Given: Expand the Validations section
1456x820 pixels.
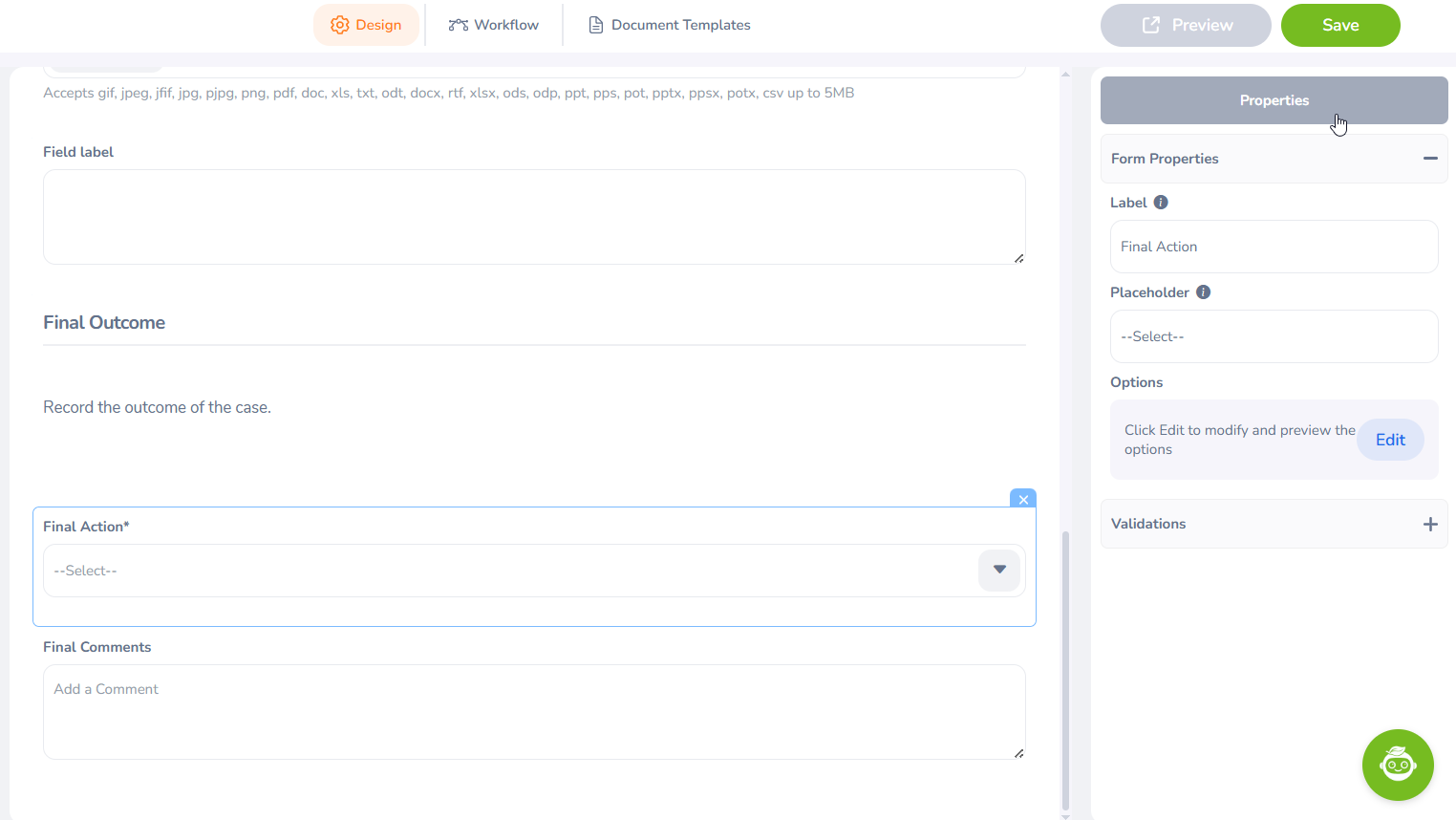Looking at the screenshot, I should point(1429,524).
